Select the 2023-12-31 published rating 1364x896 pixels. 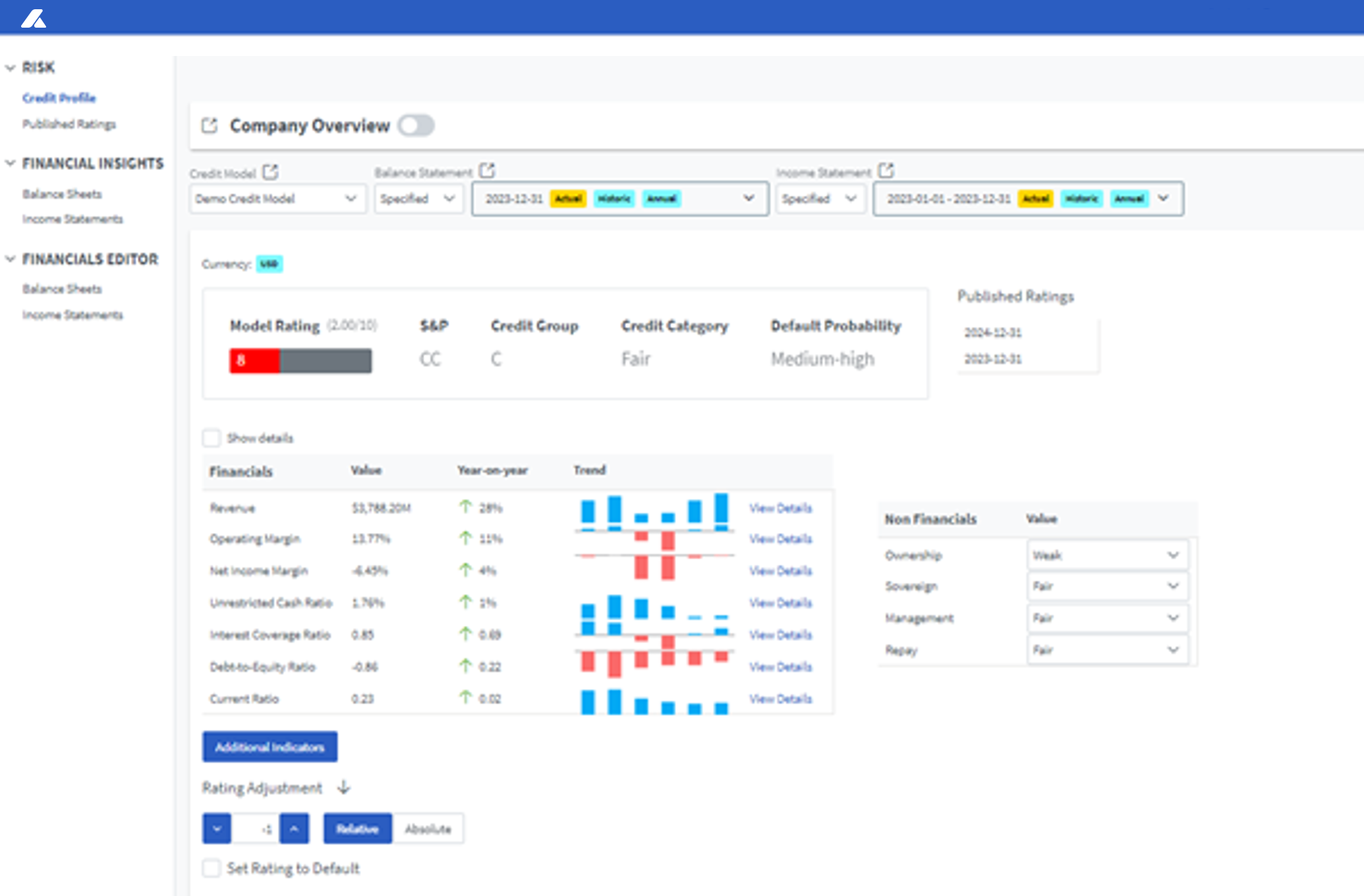(993, 359)
